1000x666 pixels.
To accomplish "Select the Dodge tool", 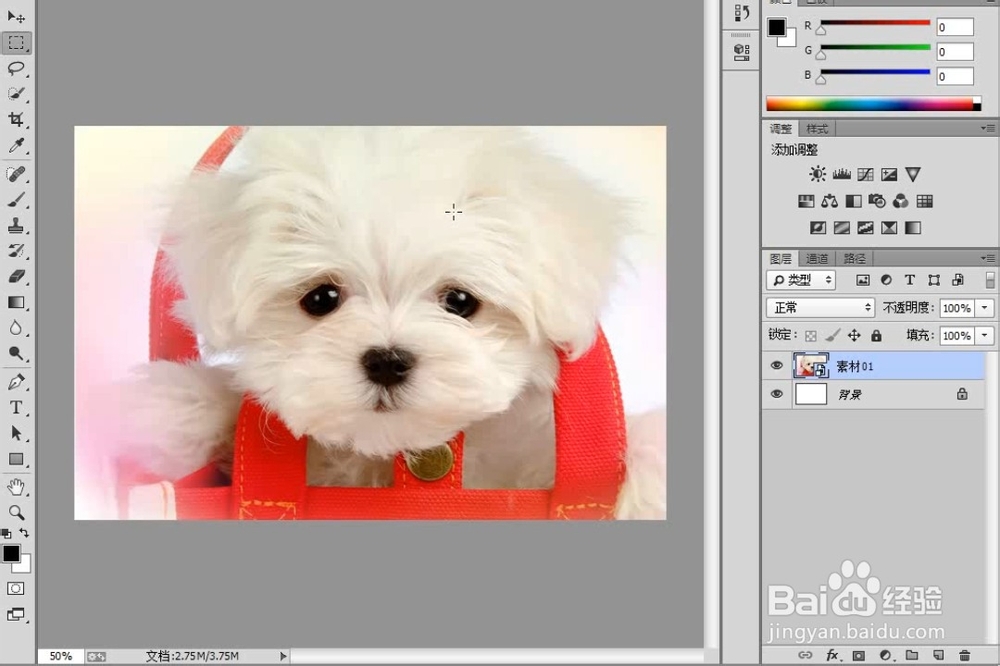I will click(x=16, y=353).
